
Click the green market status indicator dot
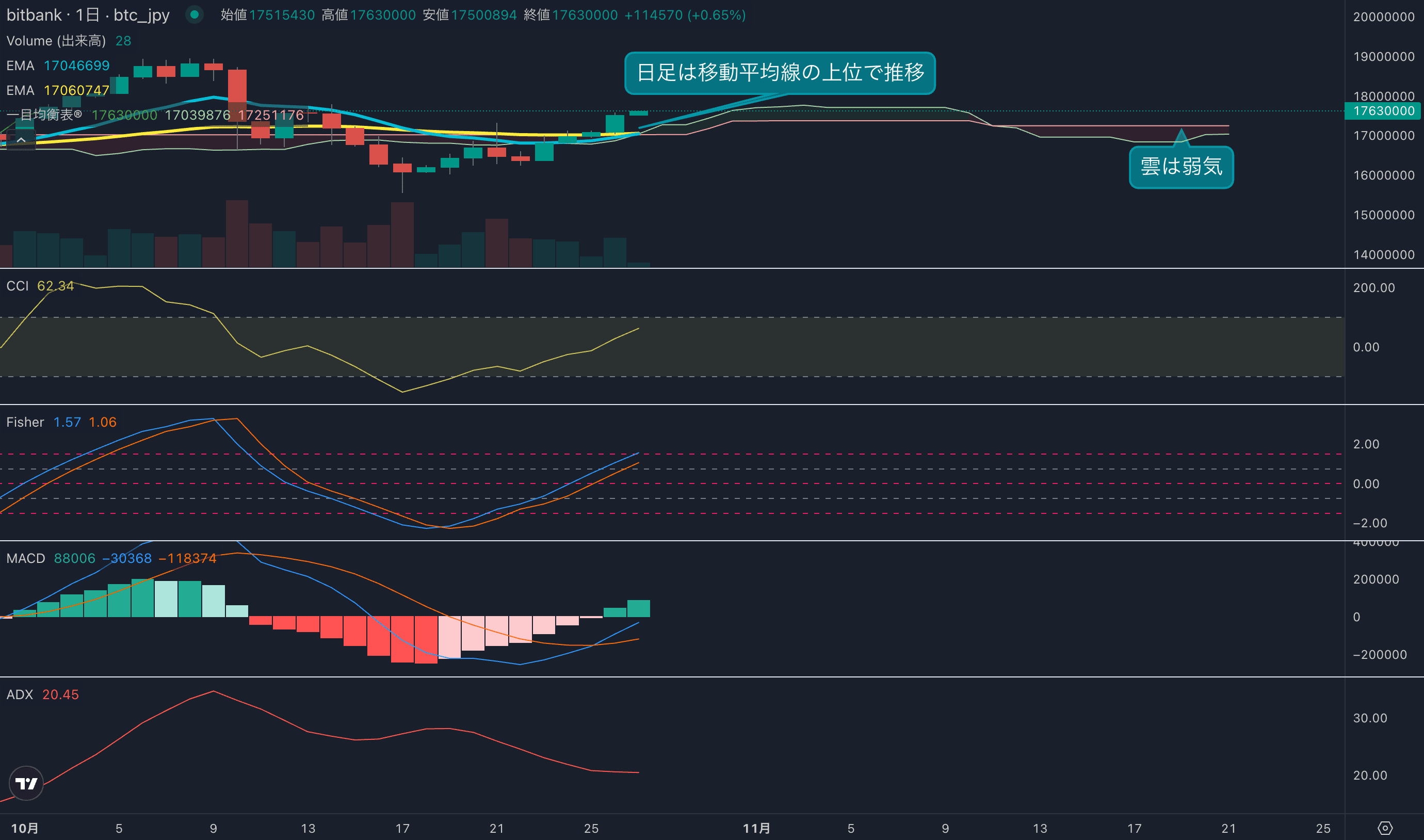click(194, 15)
